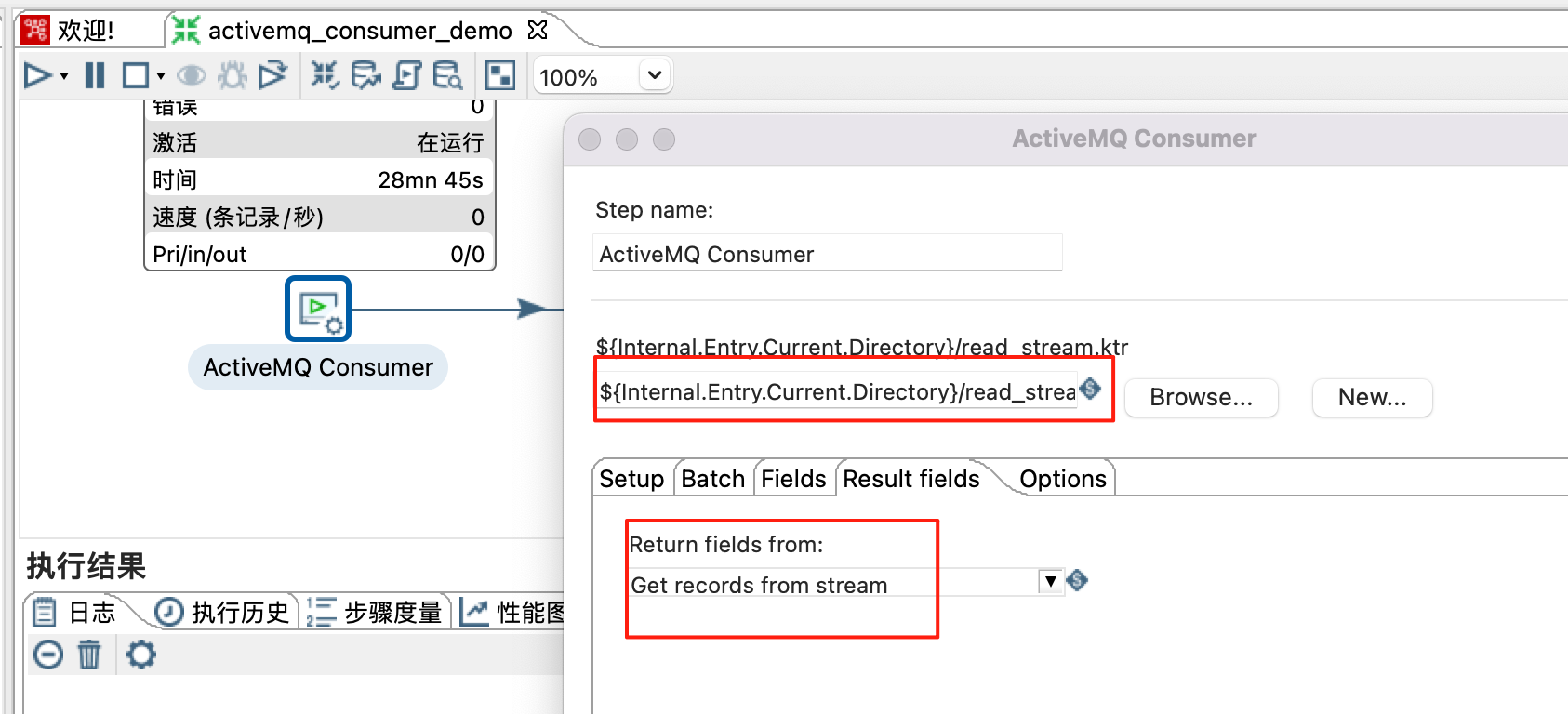The image size is (1568, 714).
Task: Open the 100% zoom level dropdown
Action: pos(655,74)
